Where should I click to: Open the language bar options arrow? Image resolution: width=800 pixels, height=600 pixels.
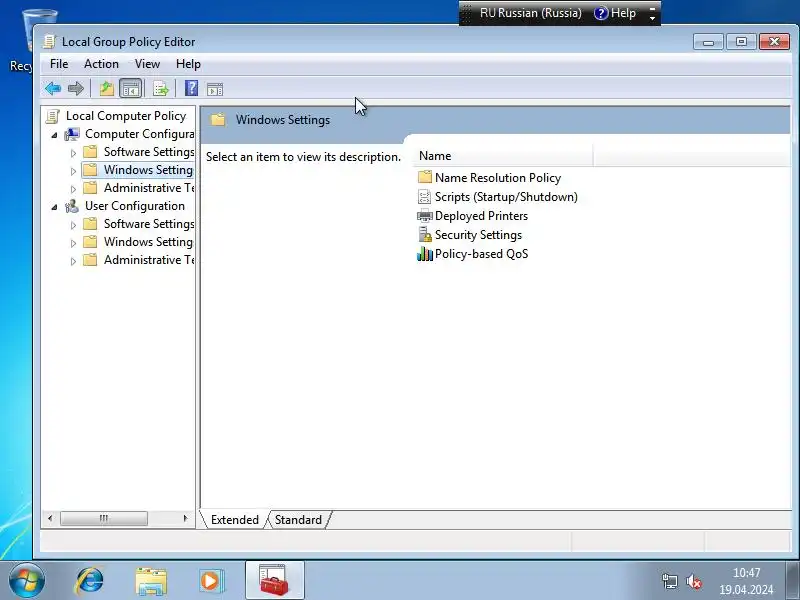[x=652, y=18]
